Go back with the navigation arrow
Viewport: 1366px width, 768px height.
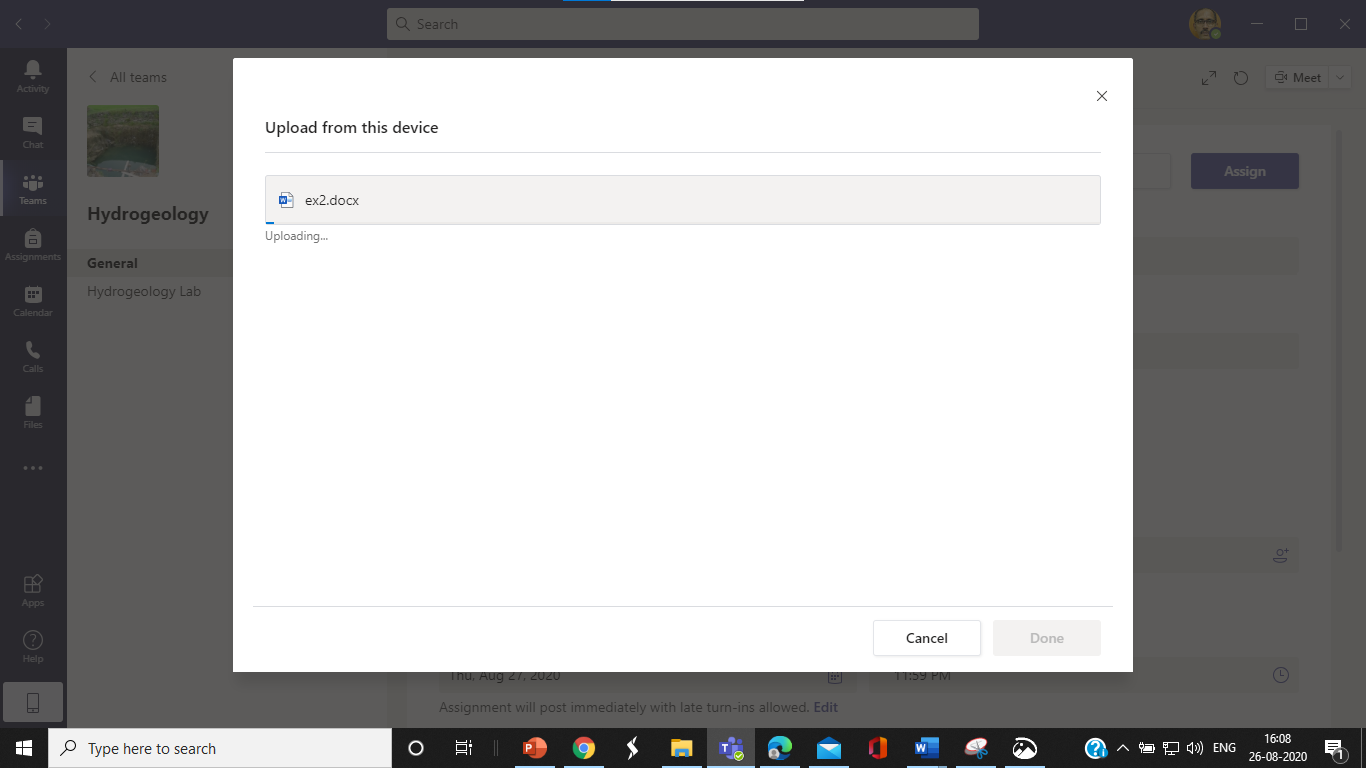(20, 23)
